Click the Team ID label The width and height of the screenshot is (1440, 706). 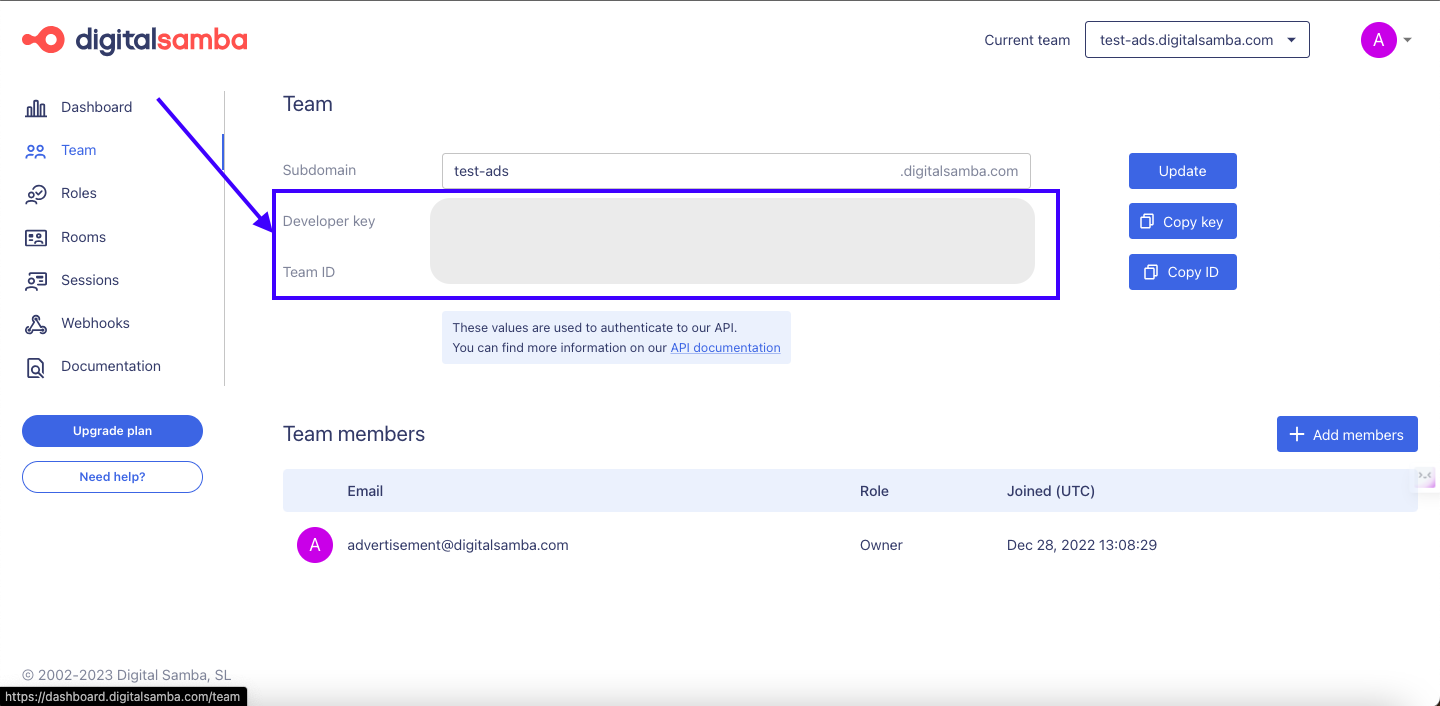click(x=309, y=272)
